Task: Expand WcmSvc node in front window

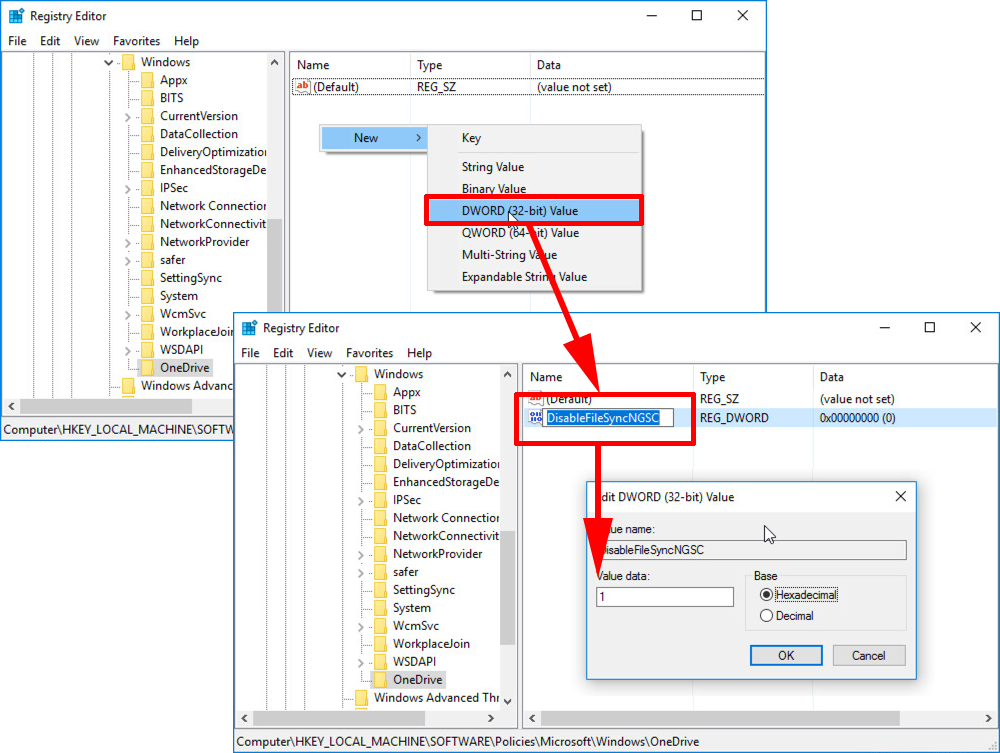Action: [361, 626]
